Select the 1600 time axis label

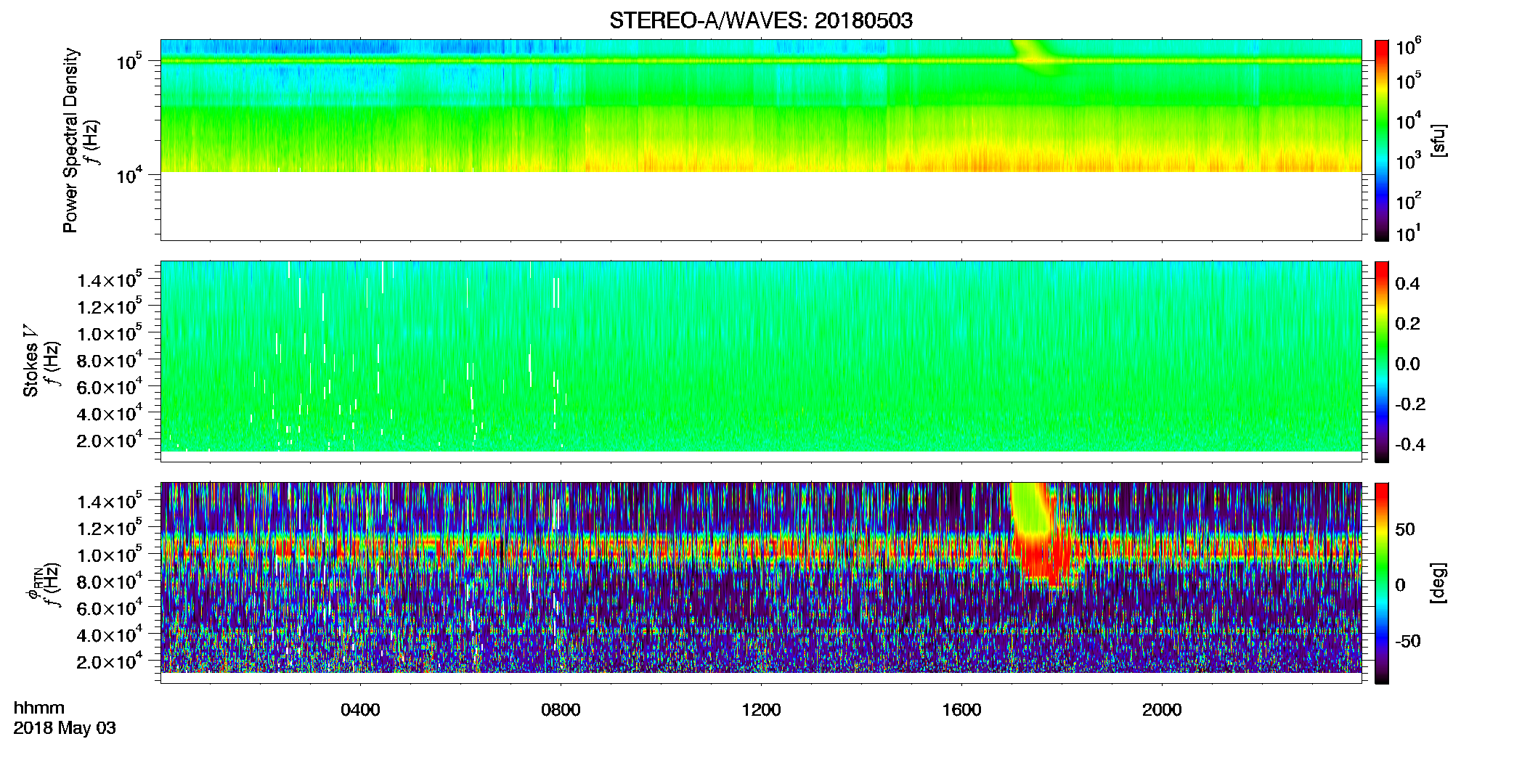[961, 710]
